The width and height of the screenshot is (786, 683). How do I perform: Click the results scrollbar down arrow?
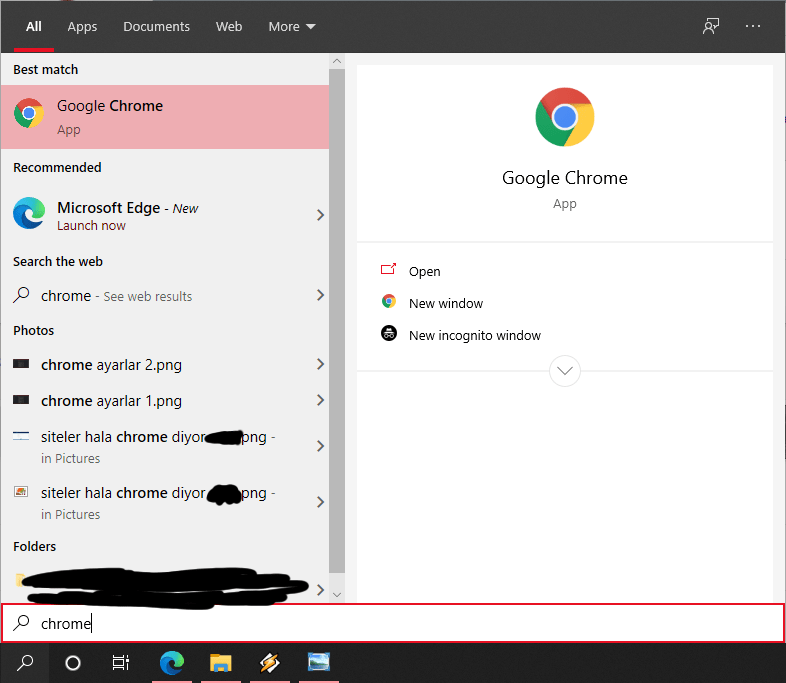click(337, 595)
